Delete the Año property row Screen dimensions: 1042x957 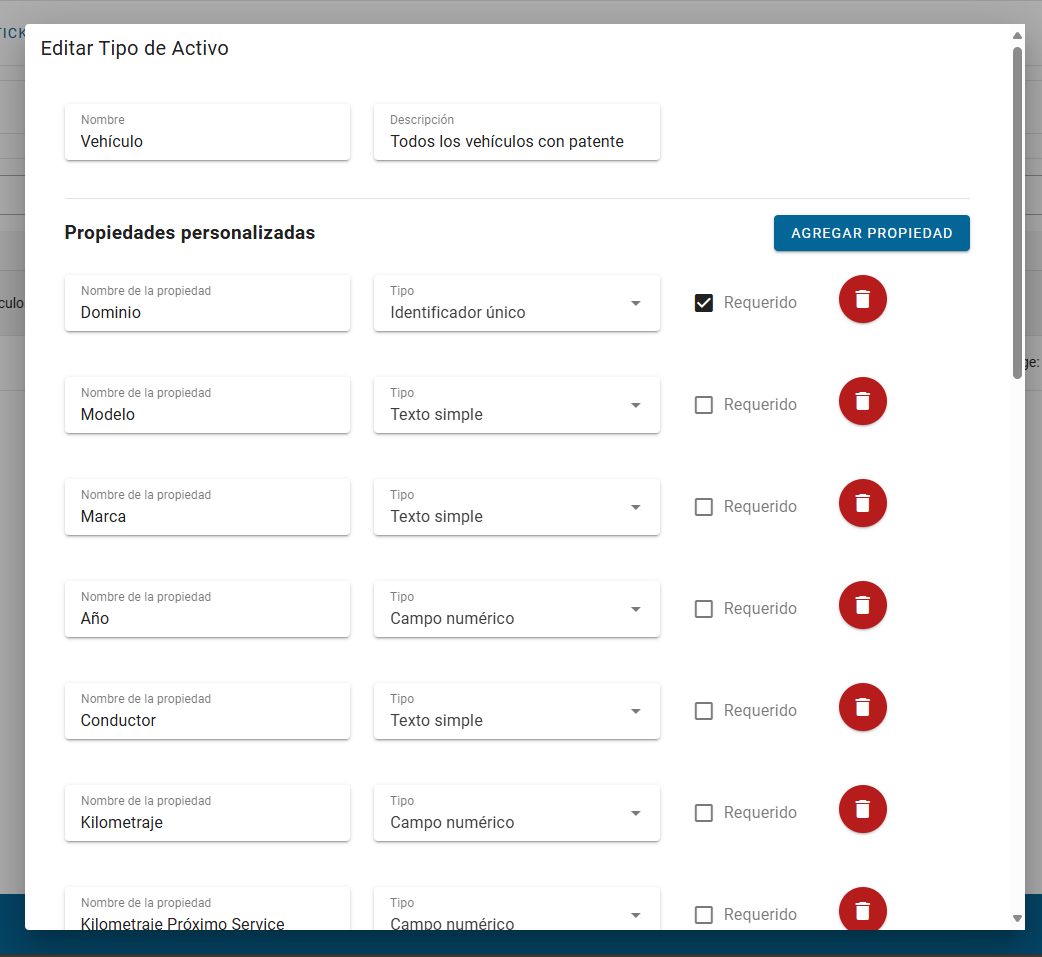point(862,605)
